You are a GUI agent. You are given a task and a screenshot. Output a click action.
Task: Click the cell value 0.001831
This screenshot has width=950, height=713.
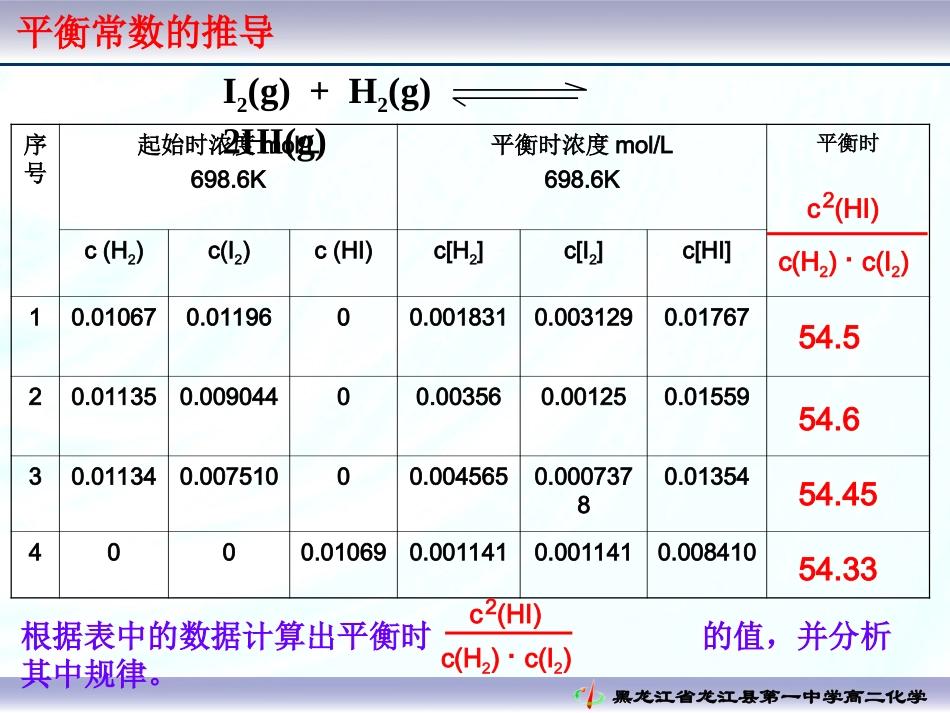pos(458,317)
